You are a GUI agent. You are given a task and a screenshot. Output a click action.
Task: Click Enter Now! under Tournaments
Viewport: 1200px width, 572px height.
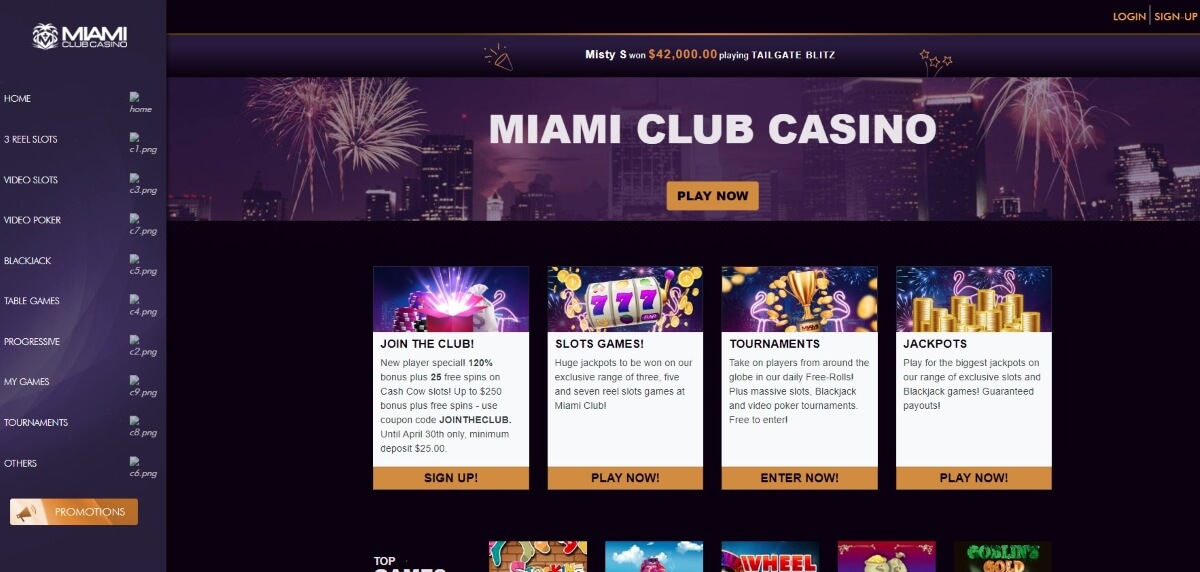[800, 478]
